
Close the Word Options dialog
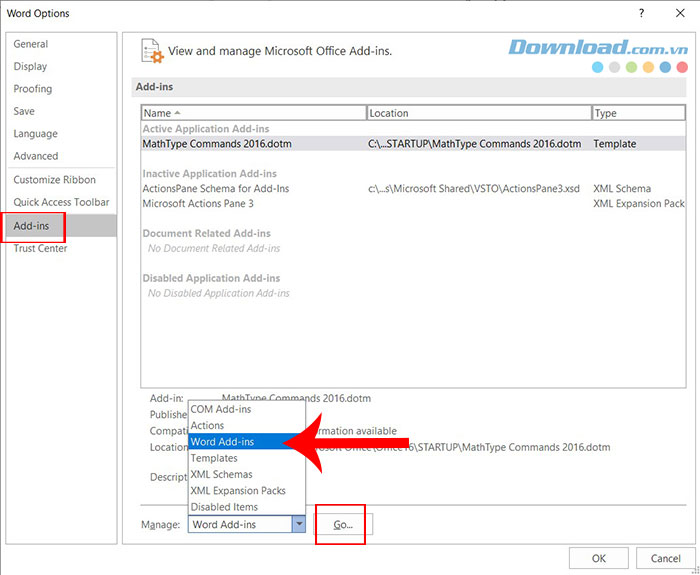pyautogui.click(x=677, y=13)
